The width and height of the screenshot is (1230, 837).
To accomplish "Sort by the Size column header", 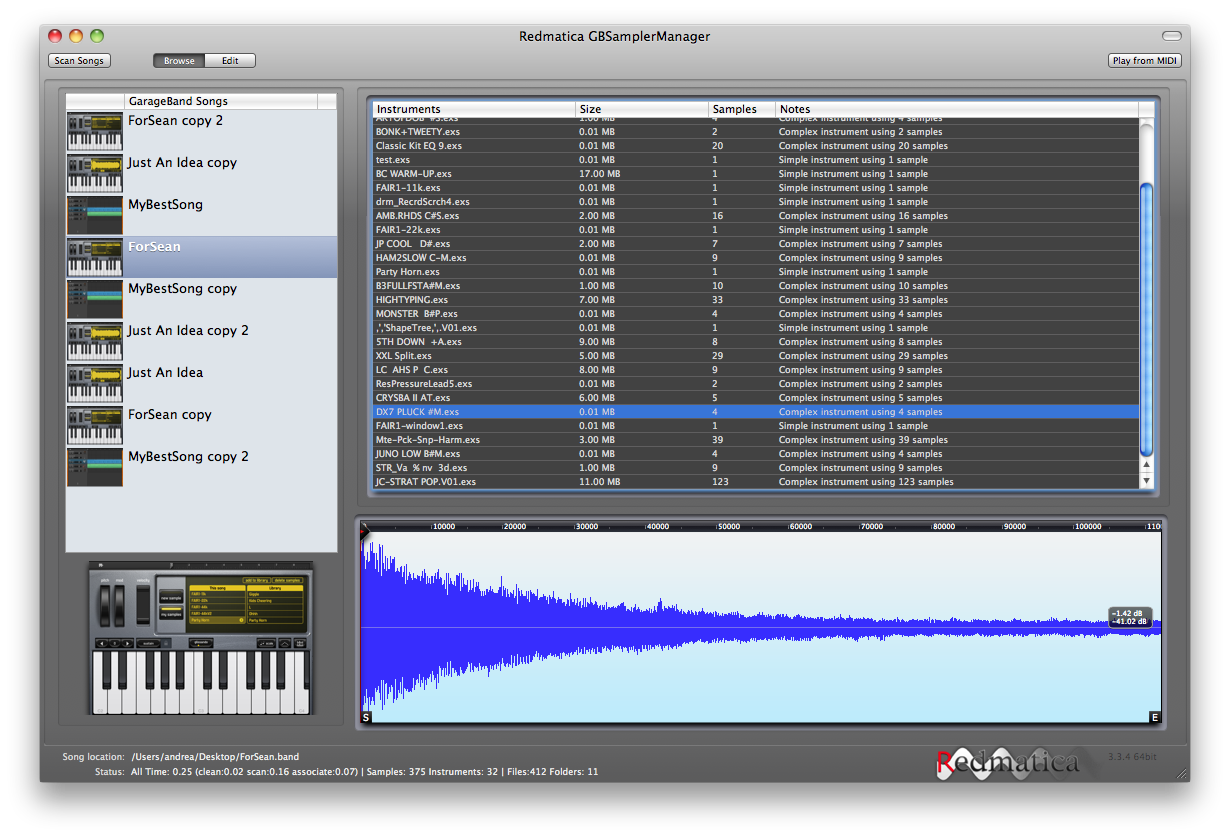I will pyautogui.click(x=642, y=109).
